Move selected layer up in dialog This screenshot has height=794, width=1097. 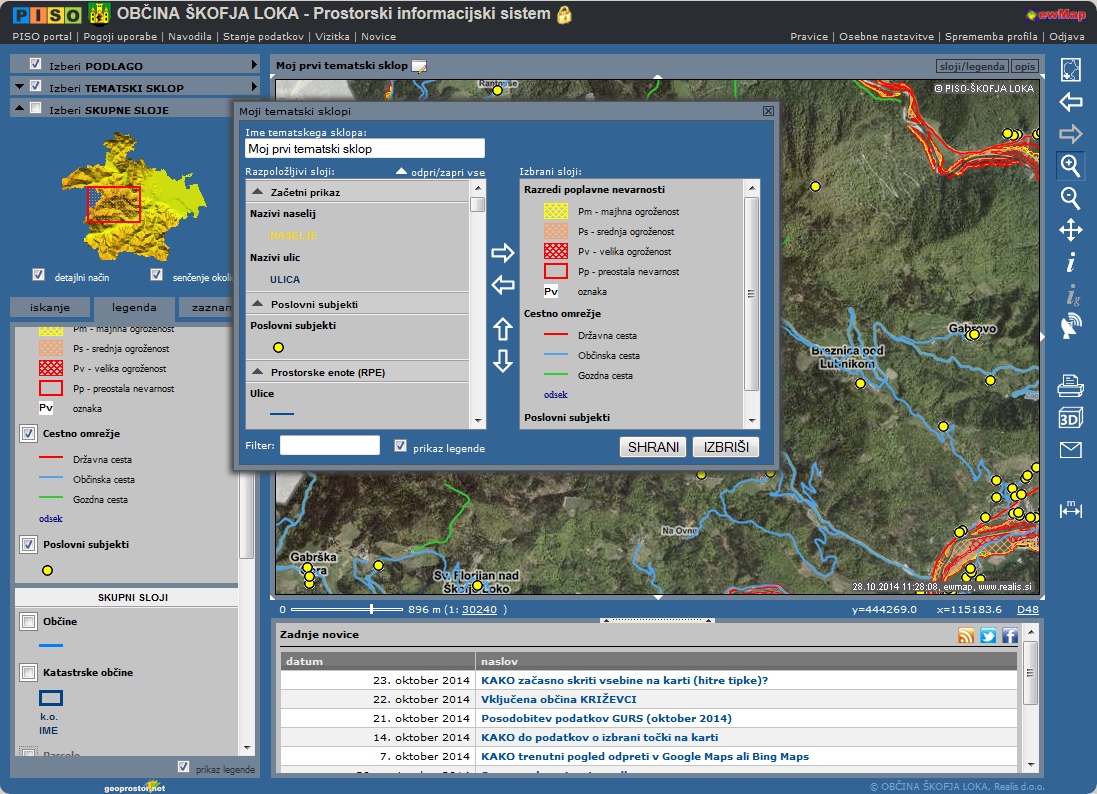point(503,327)
